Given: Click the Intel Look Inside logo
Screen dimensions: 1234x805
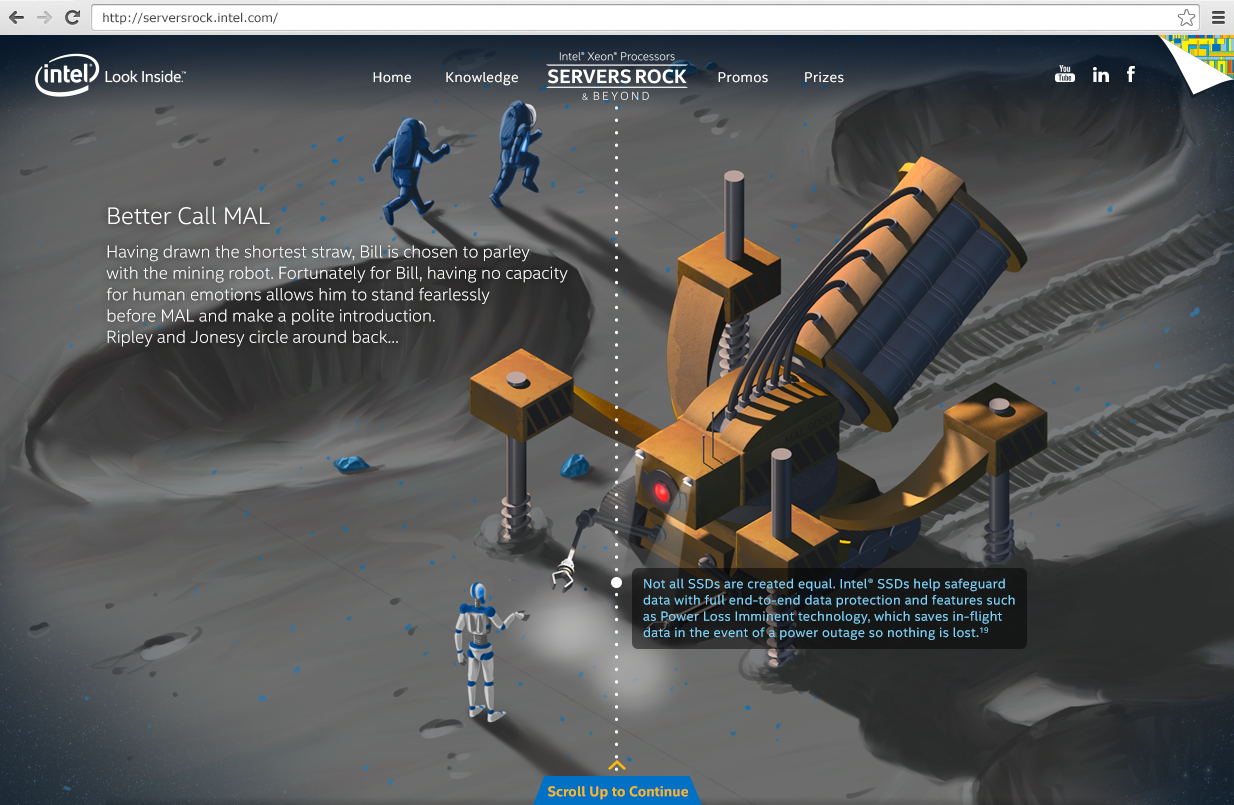Looking at the screenshot, I should coord(110,76).
